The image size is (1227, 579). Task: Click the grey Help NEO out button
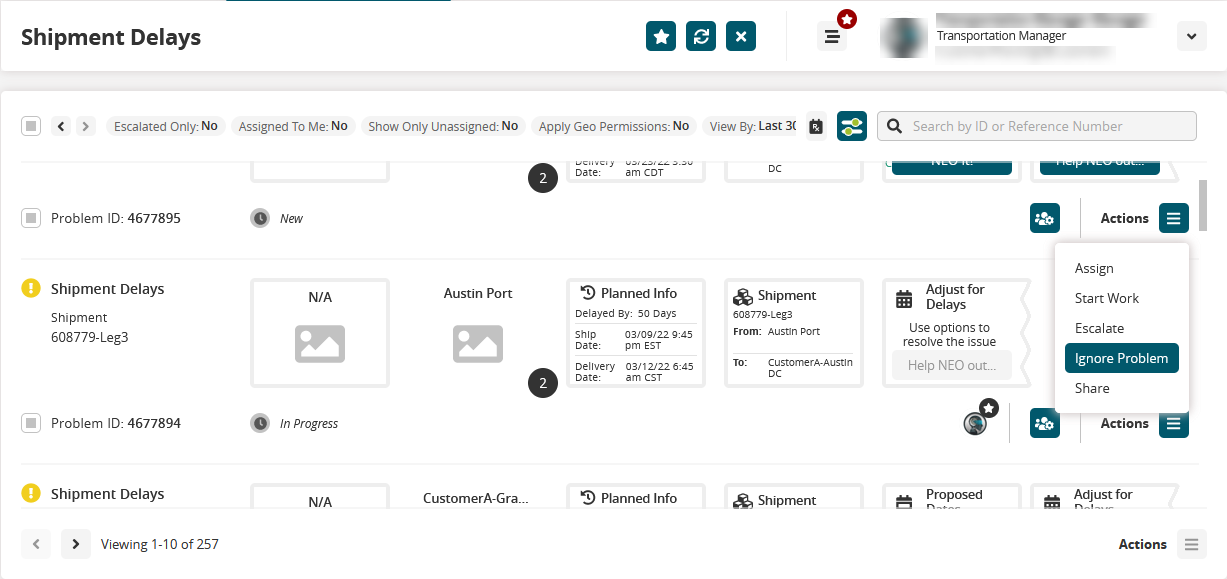(952, 365)
